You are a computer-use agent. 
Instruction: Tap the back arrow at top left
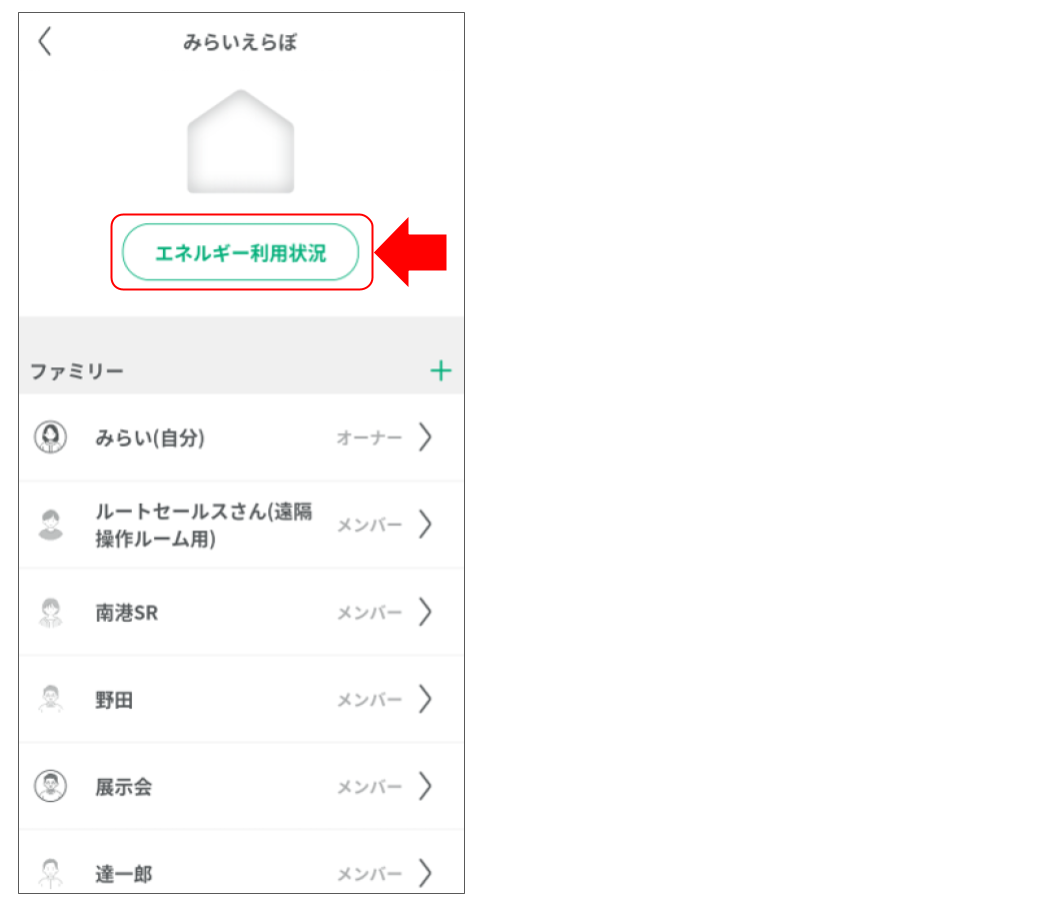45,42
